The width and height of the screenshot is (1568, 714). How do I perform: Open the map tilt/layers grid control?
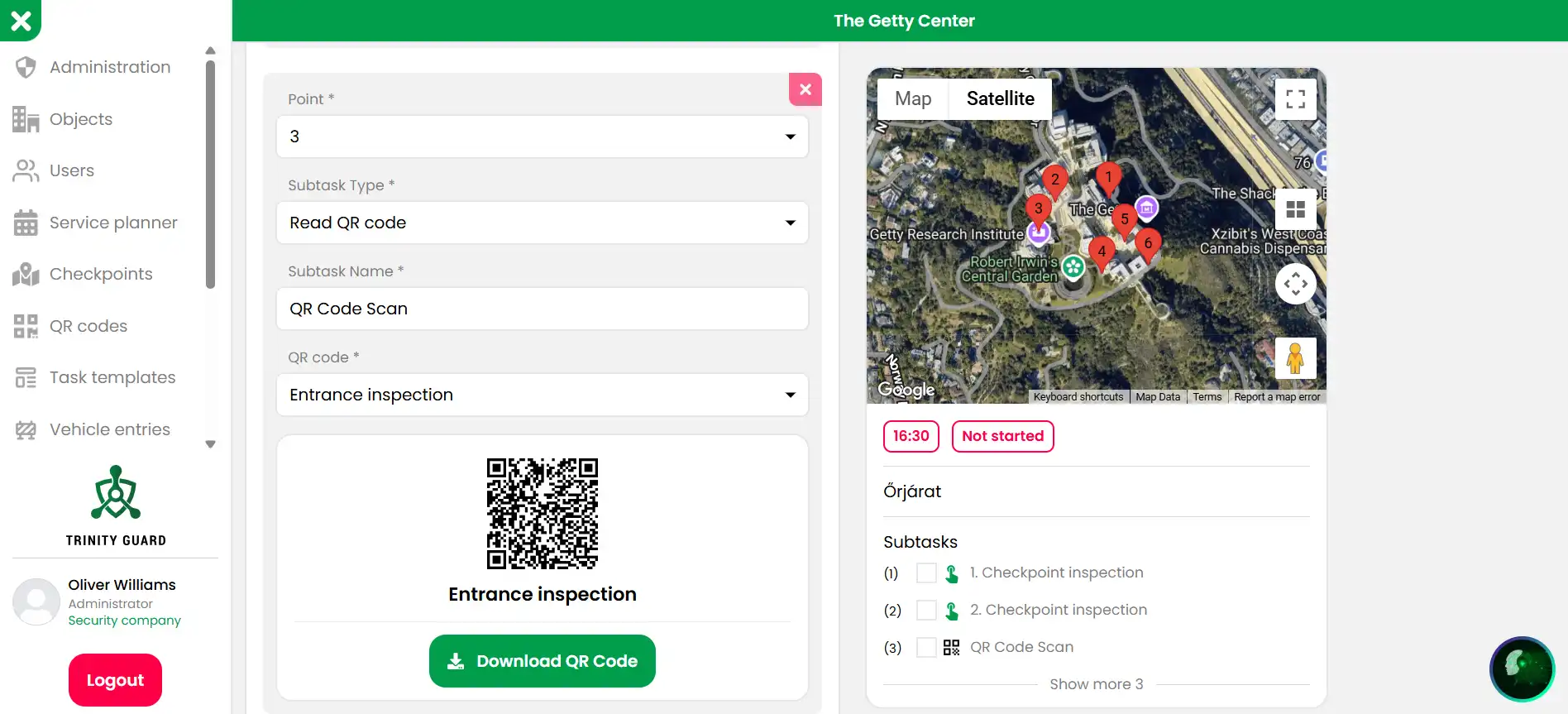click(1295, 209)
